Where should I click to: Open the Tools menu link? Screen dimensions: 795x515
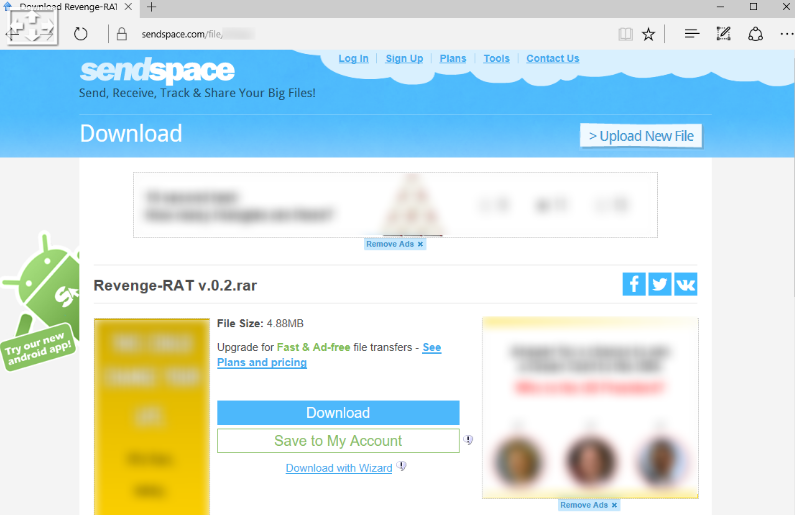coord(496,58)
